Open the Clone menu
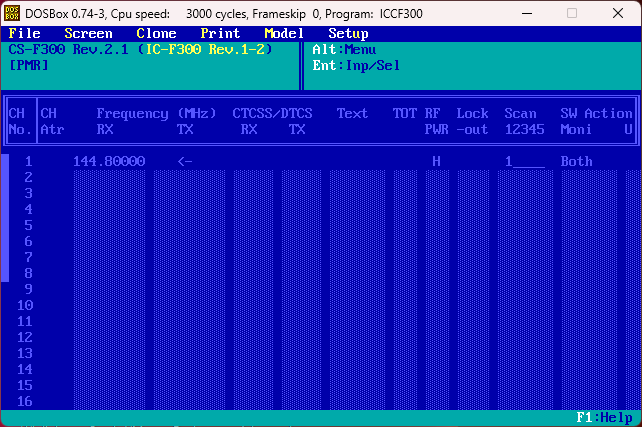The image size is (642, 427). click(156, 33)
